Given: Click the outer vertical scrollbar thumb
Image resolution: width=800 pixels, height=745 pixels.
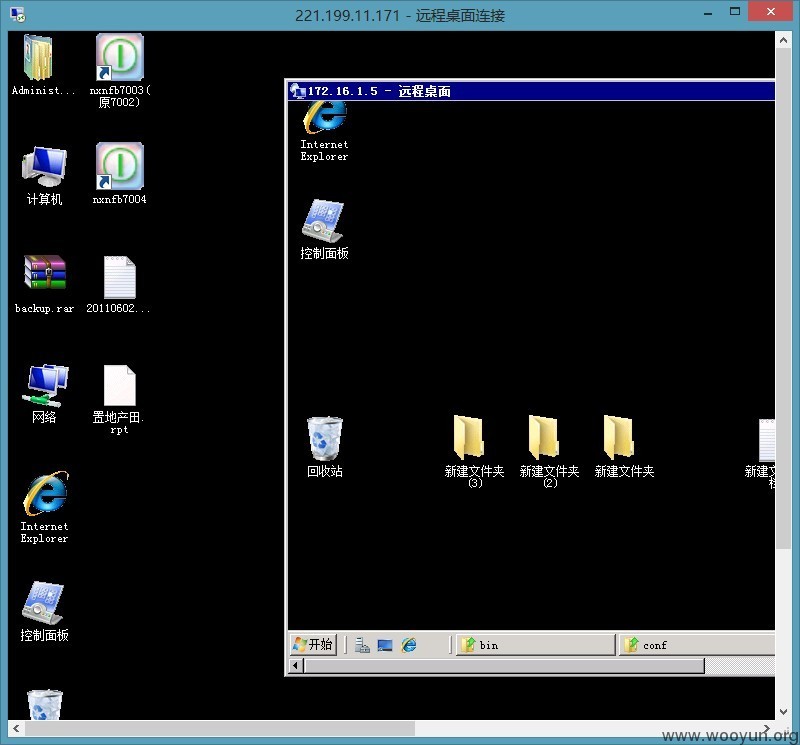Looking at the screenshot, I should click(783, 299).
